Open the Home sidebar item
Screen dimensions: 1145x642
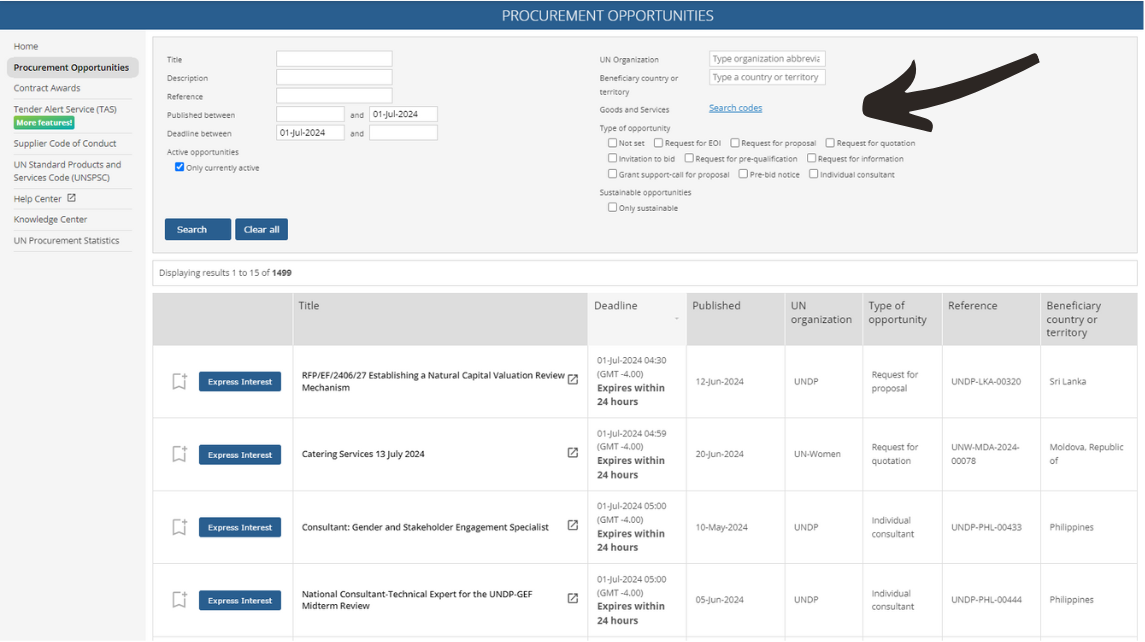[x=26, y=46]
